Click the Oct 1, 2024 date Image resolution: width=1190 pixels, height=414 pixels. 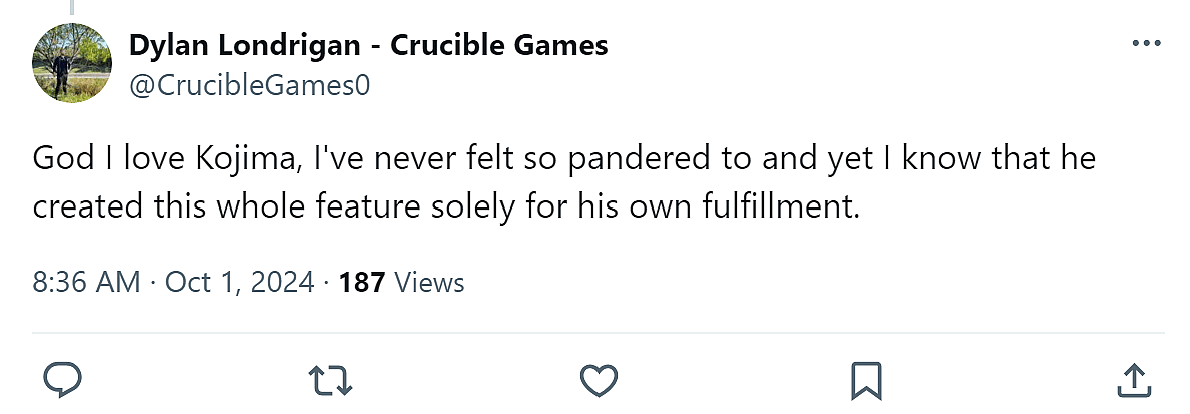coord(240,283)
